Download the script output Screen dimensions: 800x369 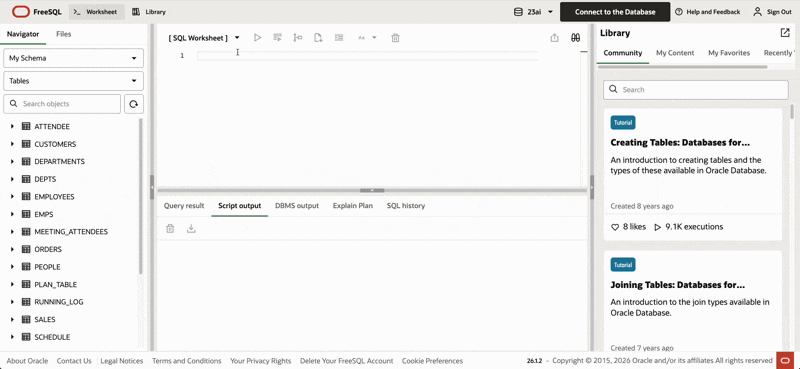tap(191, 229)
